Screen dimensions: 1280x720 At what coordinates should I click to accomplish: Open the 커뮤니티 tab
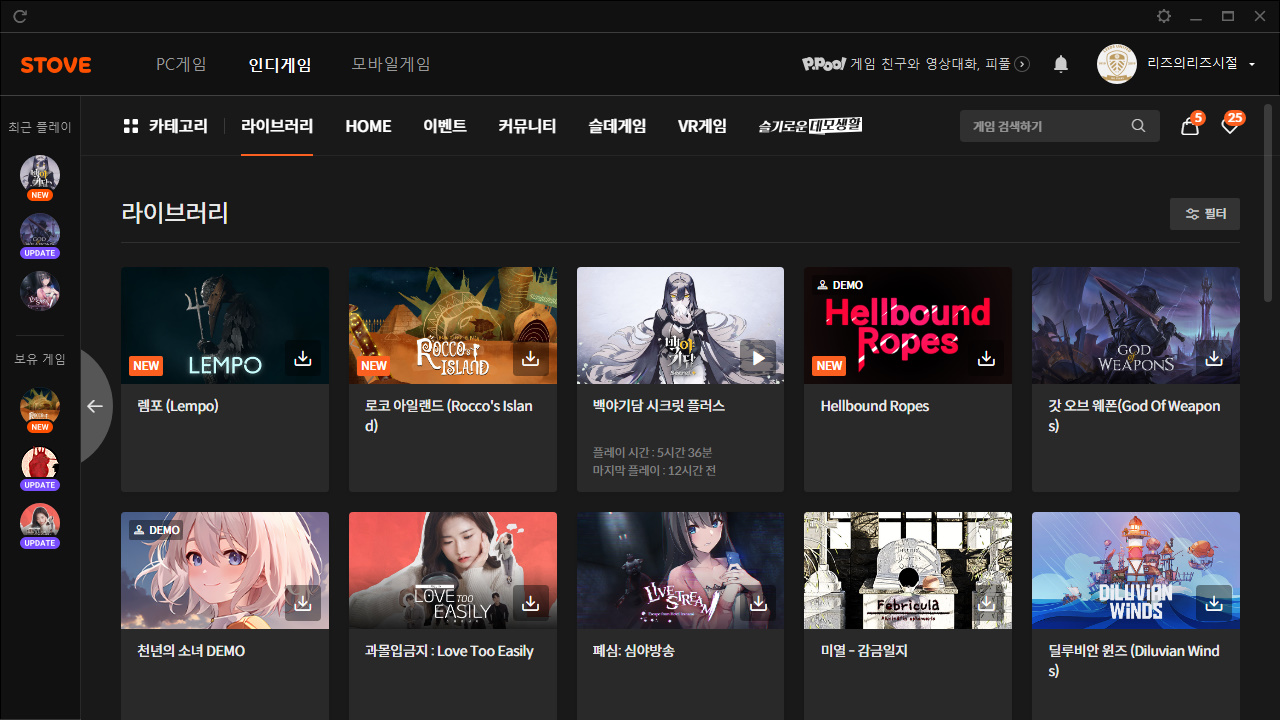click(x=527, y=126)
